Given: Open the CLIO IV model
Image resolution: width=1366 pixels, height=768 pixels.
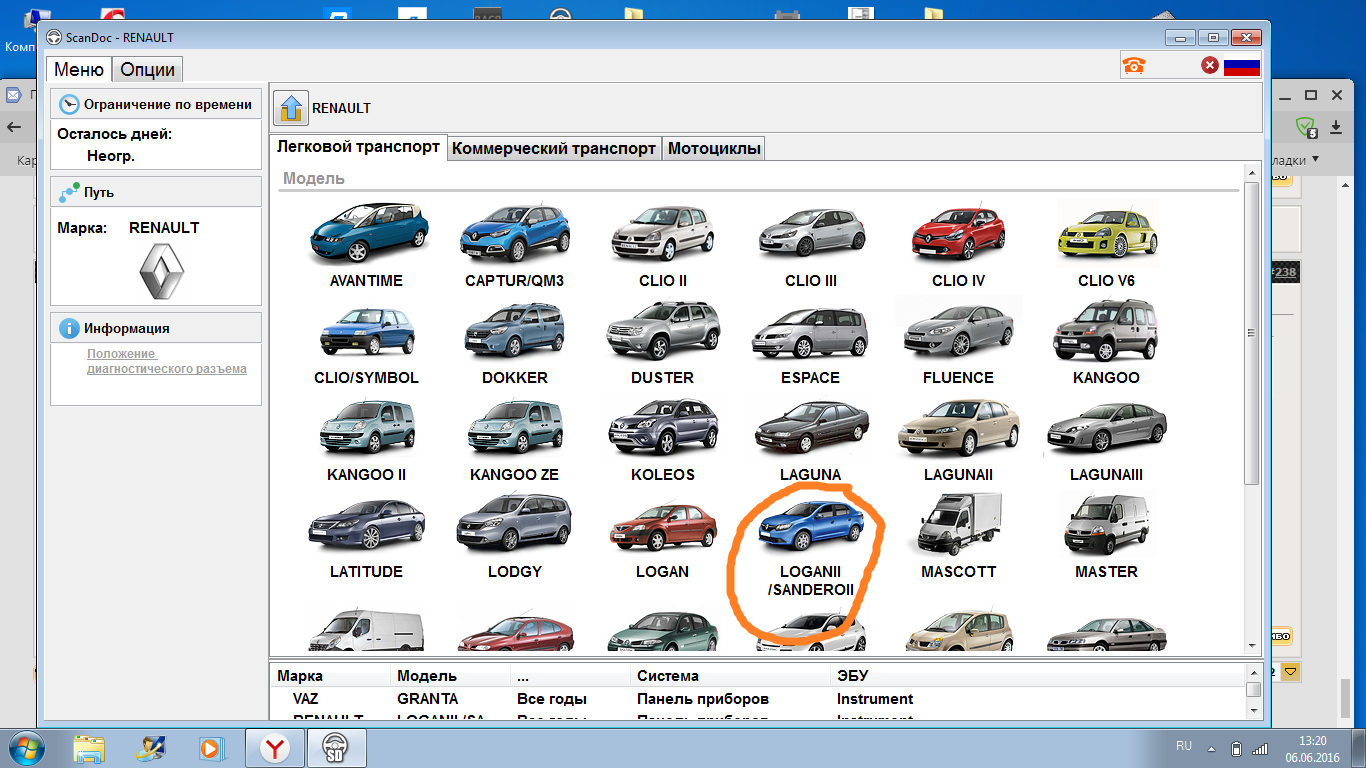Looking at the screenshot, I should (x=958, y=243).
